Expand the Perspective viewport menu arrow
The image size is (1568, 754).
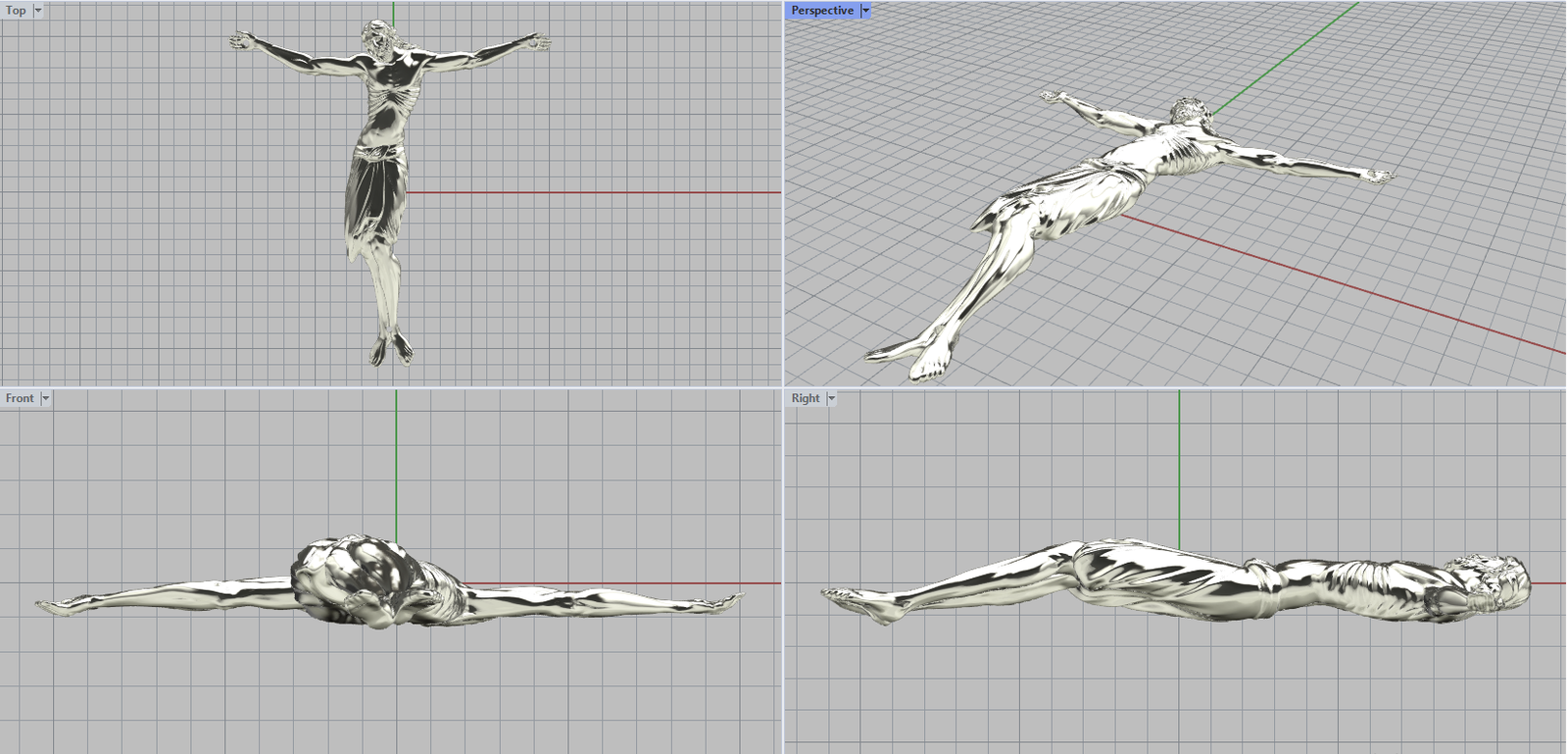[x=865, y=10]
